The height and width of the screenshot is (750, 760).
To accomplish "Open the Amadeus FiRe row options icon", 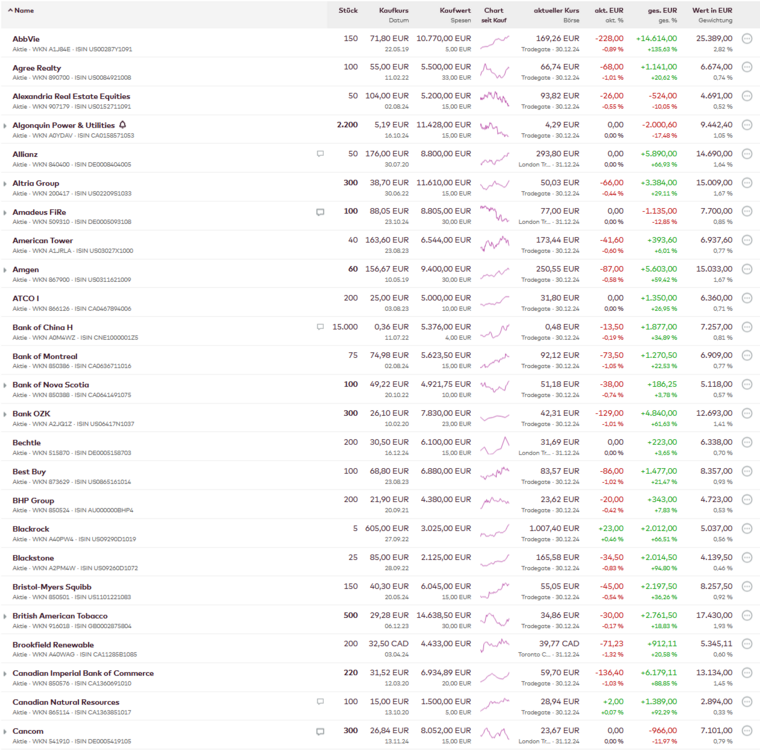I will pos(747,211).
